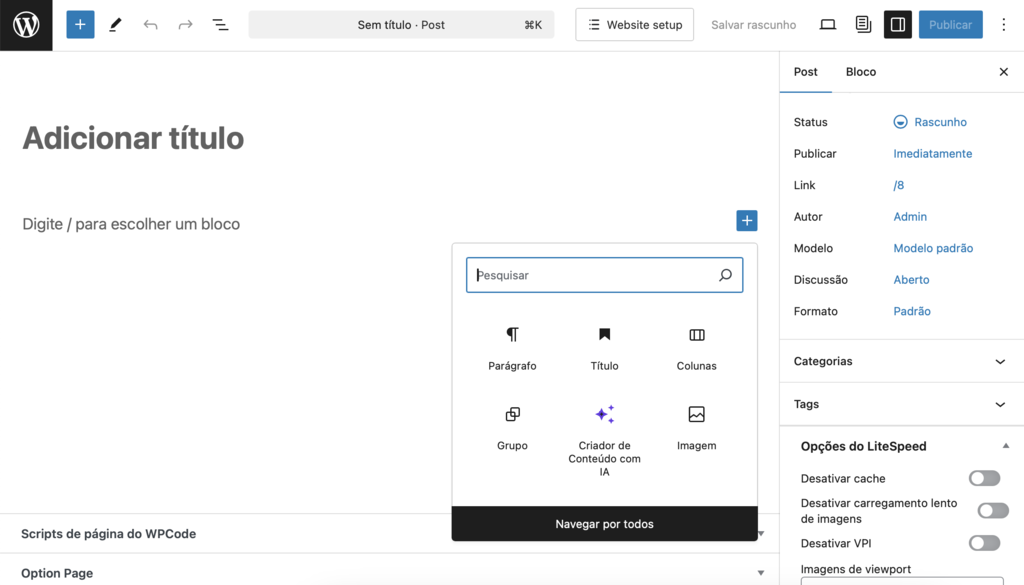This screenshot has width=1024, height=585.
Task: Click the Publicar button
Action: pos(950,24)
